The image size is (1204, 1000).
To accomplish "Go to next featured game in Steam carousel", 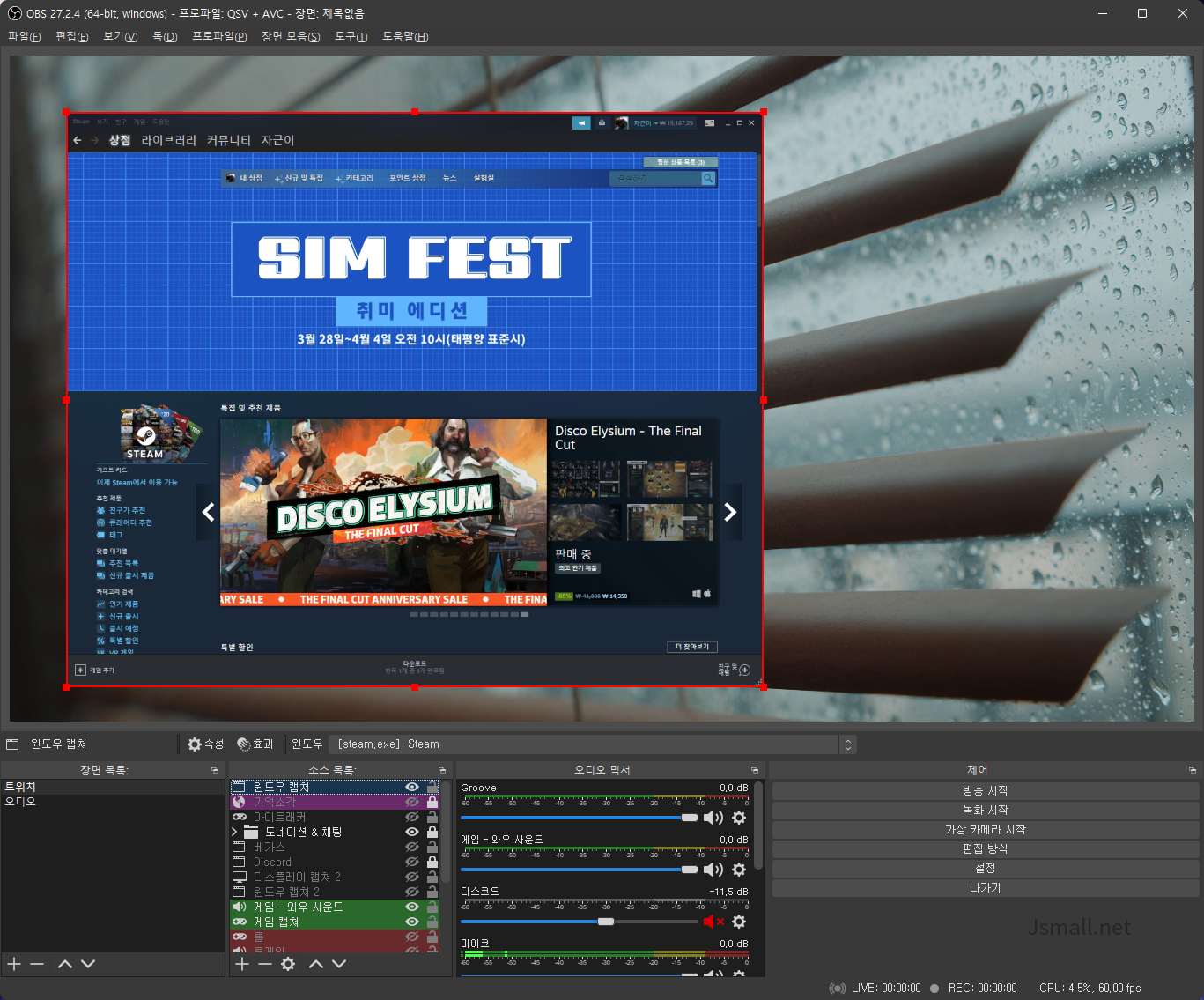I will [730, 512].
